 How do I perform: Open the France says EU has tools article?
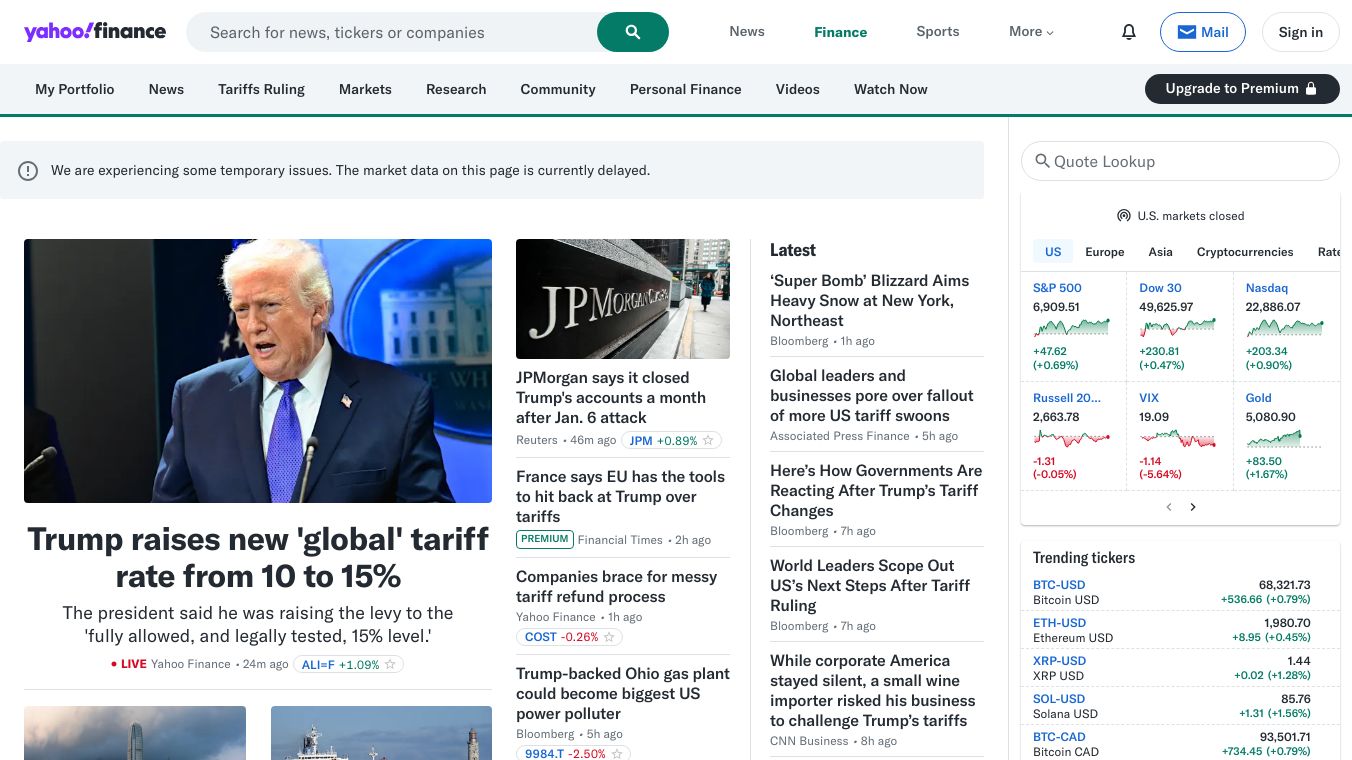620,497
